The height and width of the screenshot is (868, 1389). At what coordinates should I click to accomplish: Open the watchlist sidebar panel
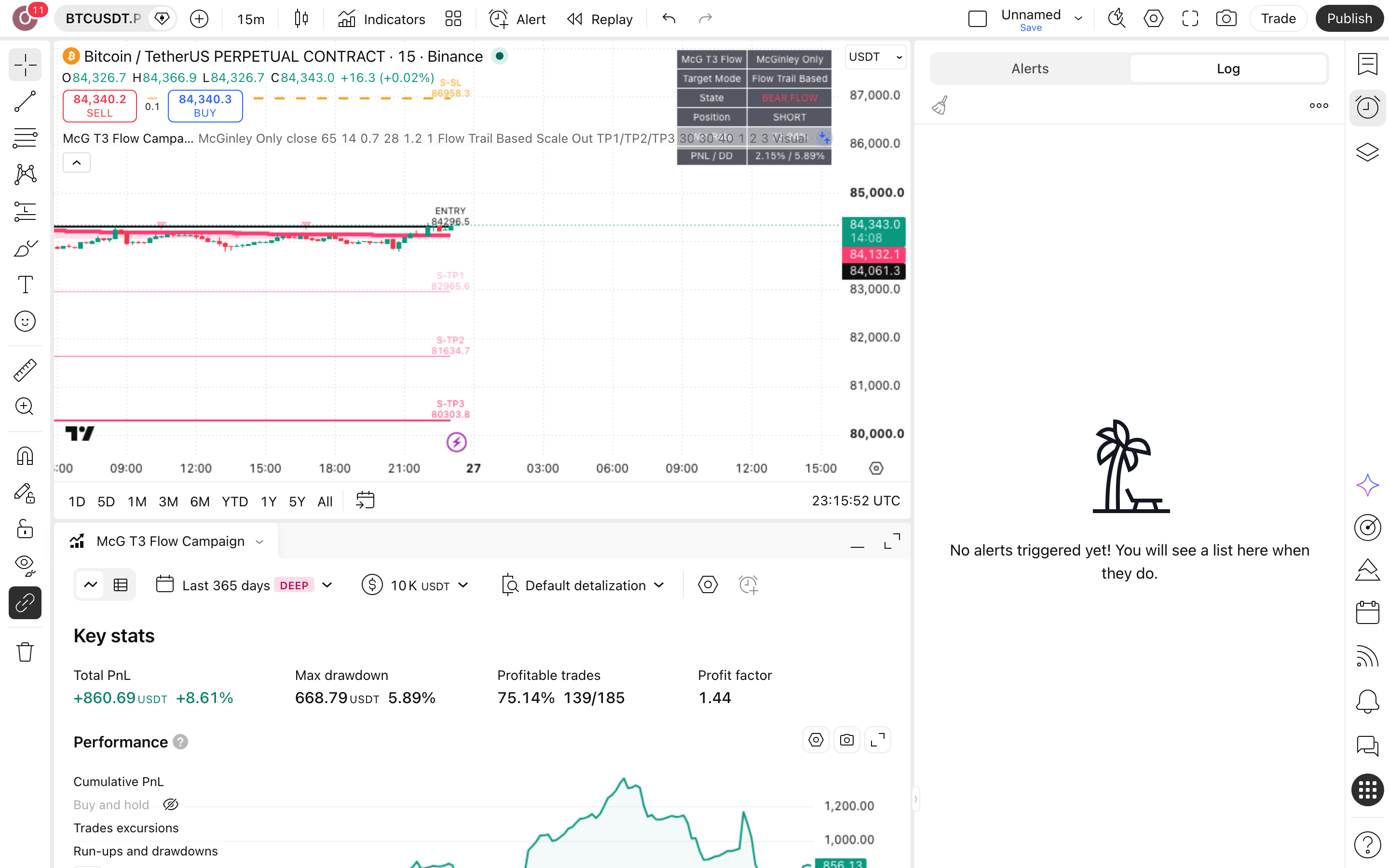pos(1367,64)
